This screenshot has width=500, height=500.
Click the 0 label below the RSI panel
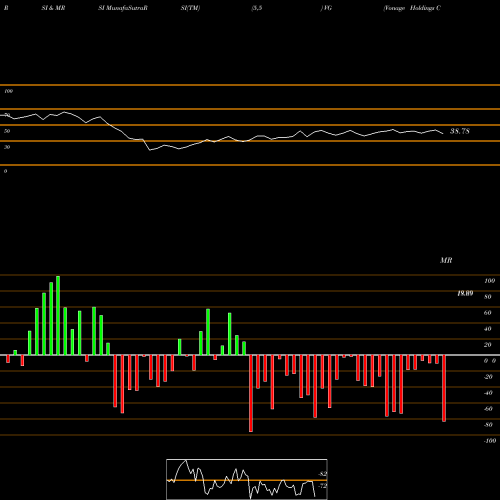click(x=5, y=171)
